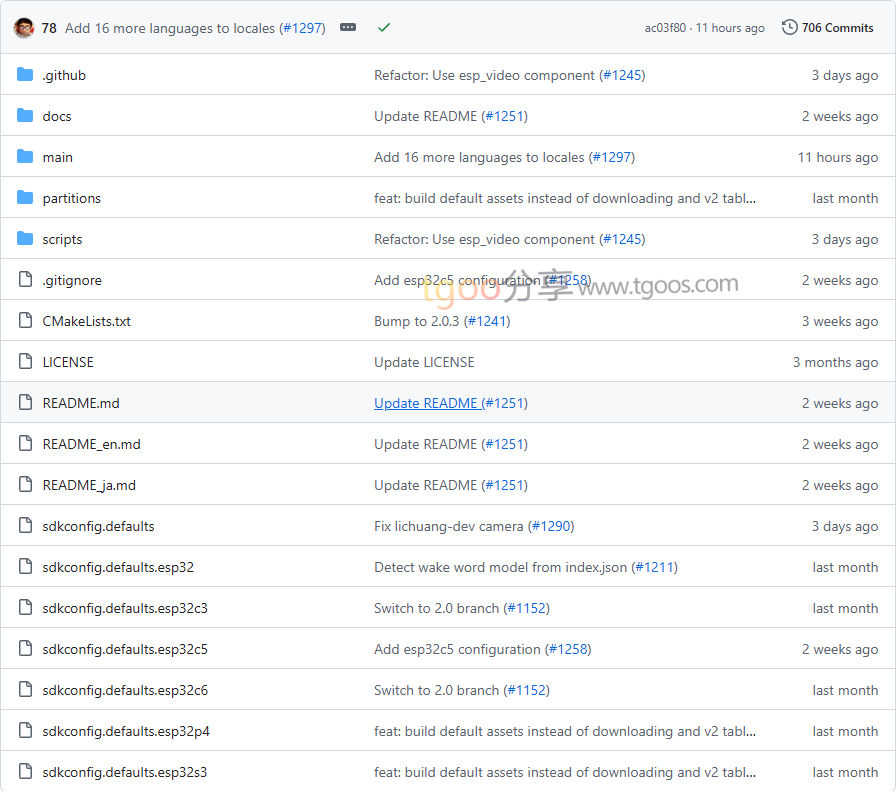The width and height of the screenshot is (896, 792).
Task: Open sdkconfig.defaults.esp32c3 file
Action: (125, 608)
